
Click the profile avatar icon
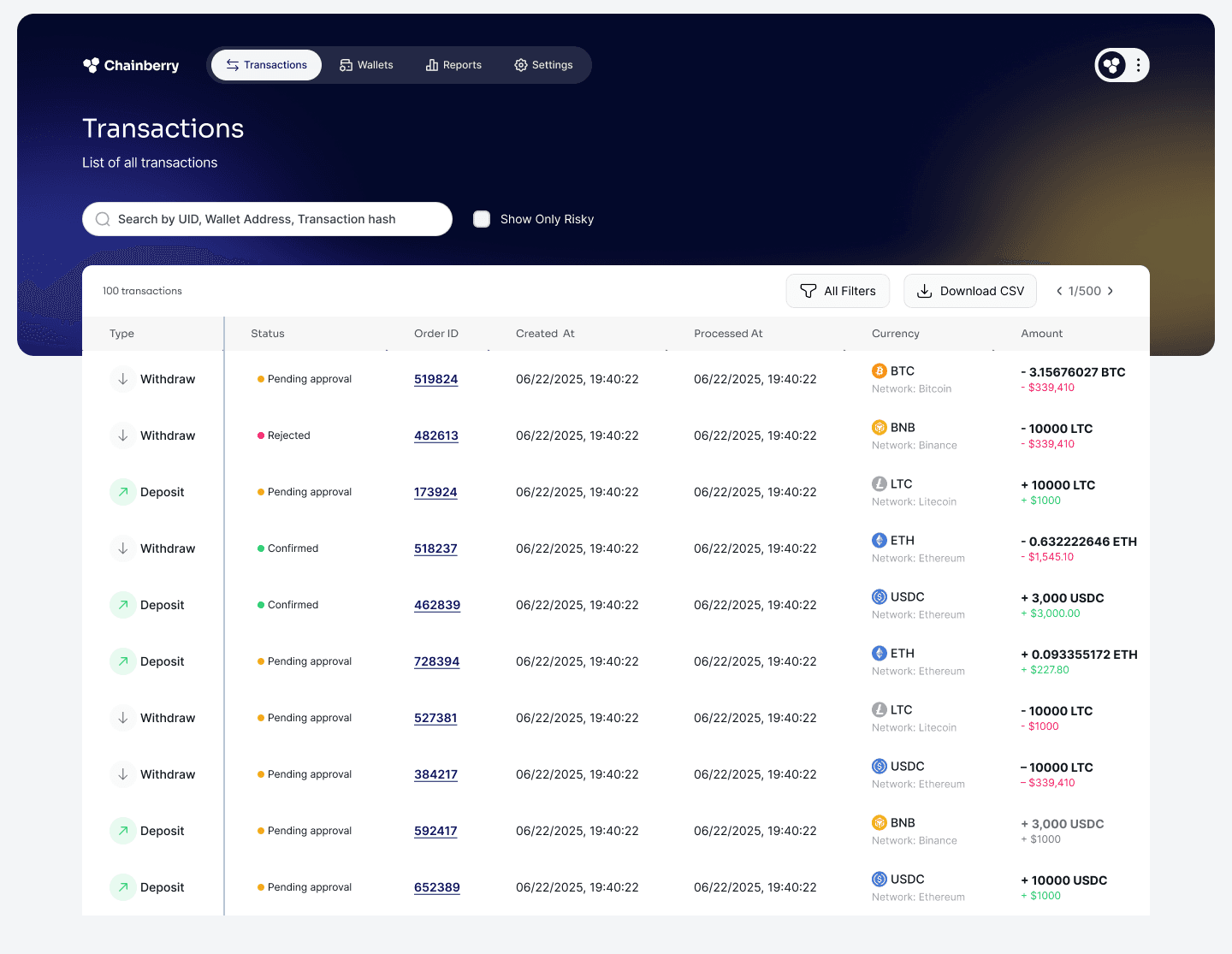coord(1111,65)
